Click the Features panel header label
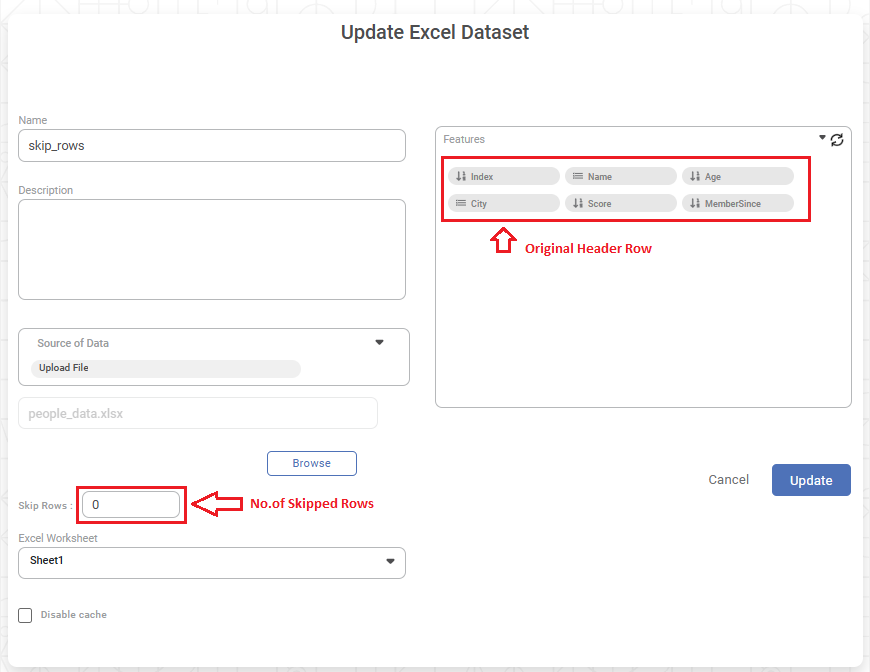870x672 pixels. click(464, 140)
